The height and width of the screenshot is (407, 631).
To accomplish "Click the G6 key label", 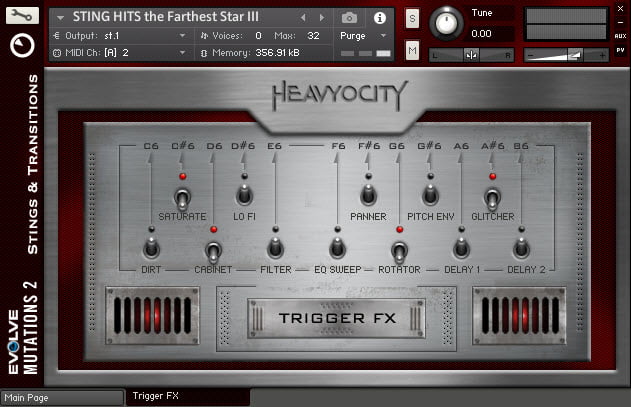I will click(x=397, y=146).
